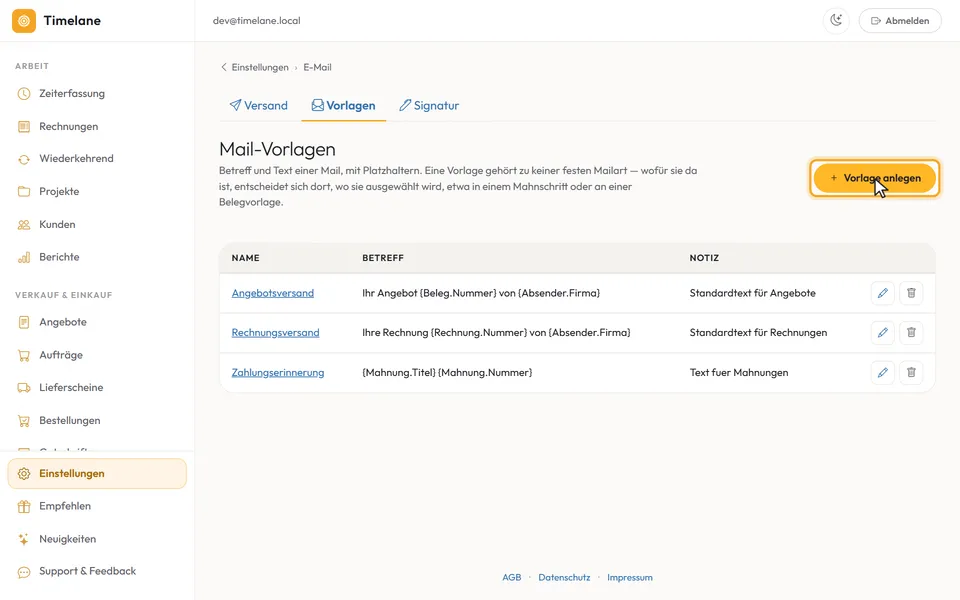
Task: Click the Mahnung.Titel subject cell
Action: 447,372
